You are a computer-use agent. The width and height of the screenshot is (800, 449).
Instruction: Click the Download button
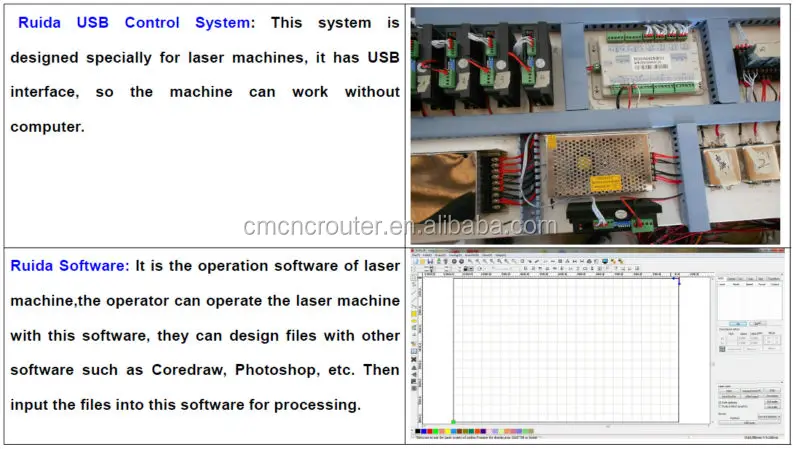pyautogui.click(x=772, y=396)
